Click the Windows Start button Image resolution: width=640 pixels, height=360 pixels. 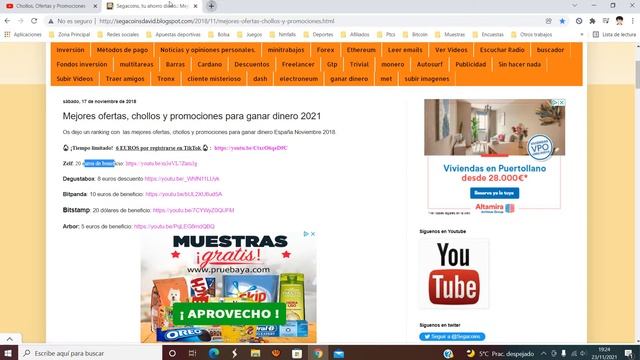[8, 353]
